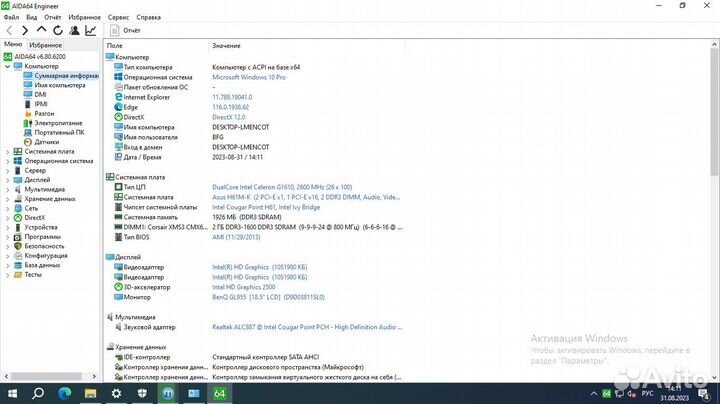Expand the Сеть tree node
This screenshot has width=720, height=404.
click(x=7, y=208)
